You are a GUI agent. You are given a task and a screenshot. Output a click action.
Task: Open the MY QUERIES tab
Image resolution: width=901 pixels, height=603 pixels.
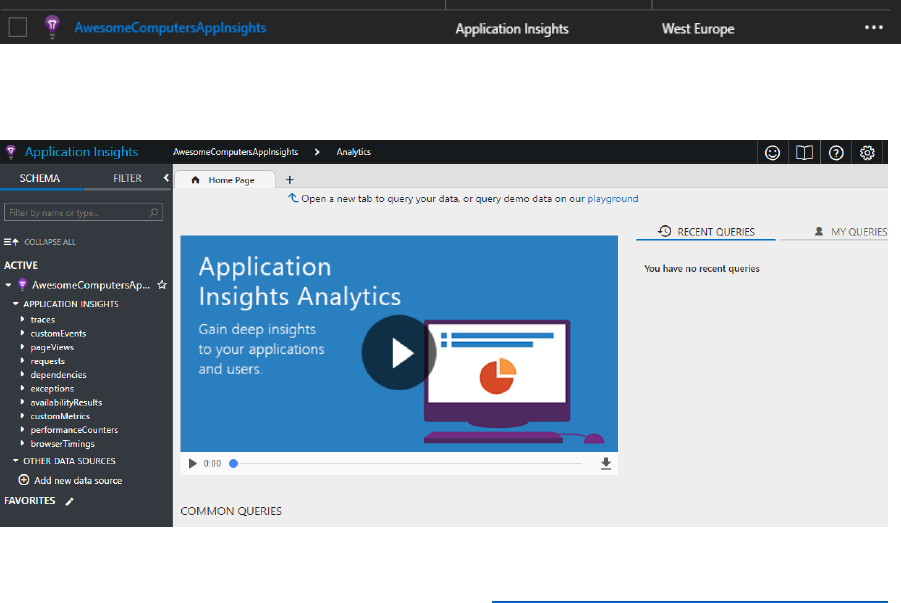pos(851,232)
